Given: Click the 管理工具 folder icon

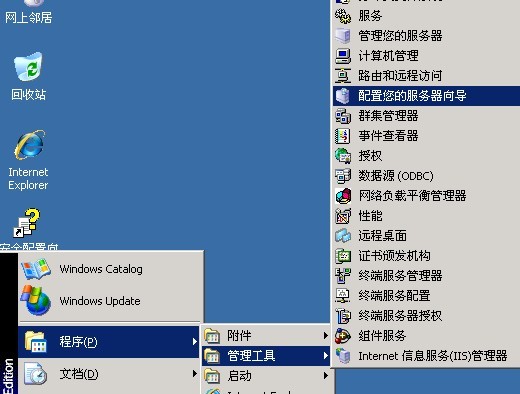Looking at the screenshot, I should (212, 356).
